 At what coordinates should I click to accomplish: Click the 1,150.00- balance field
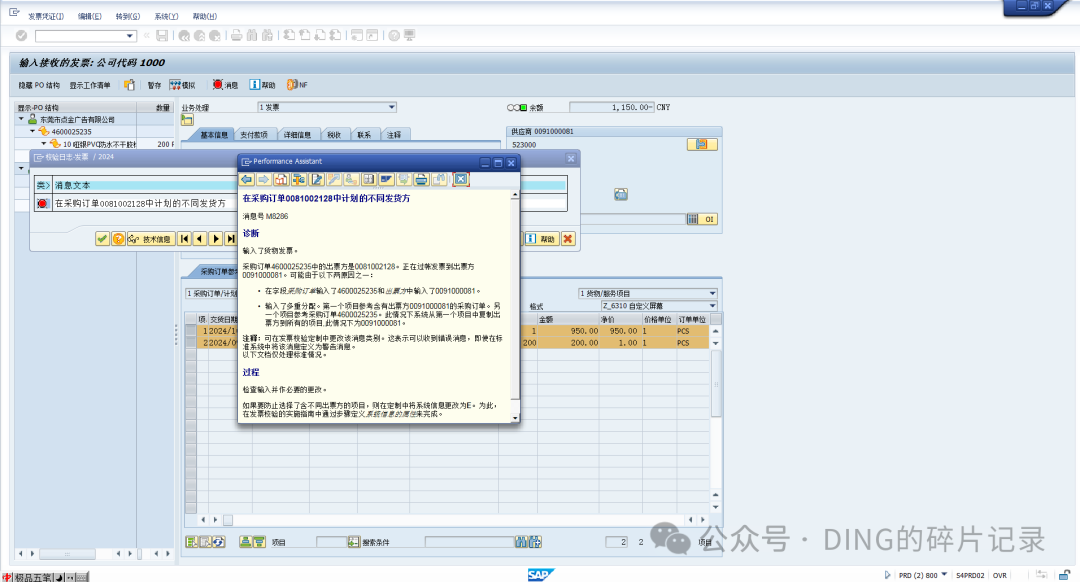(x=612, y=107)
